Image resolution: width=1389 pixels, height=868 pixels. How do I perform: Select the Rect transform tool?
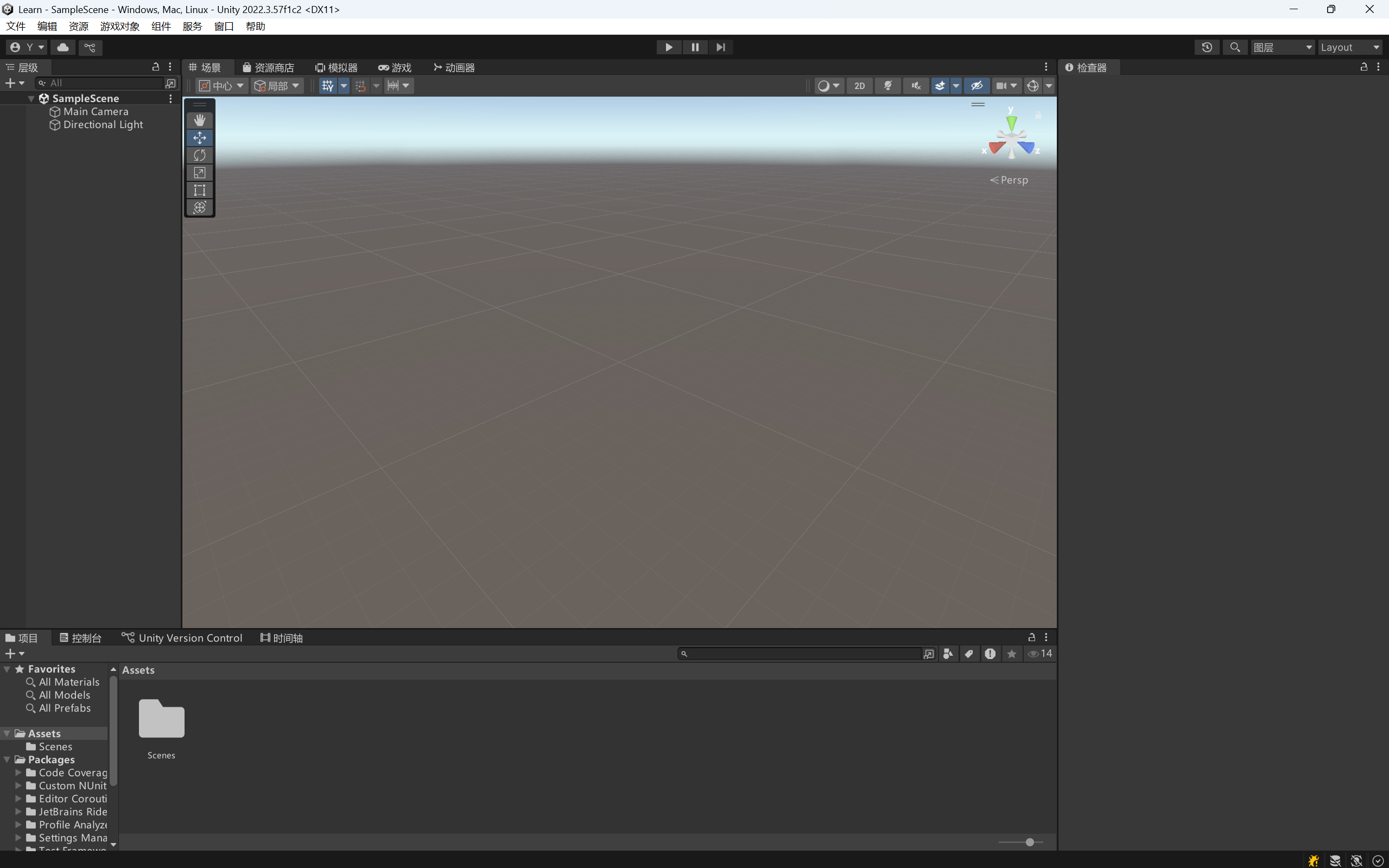199,190
